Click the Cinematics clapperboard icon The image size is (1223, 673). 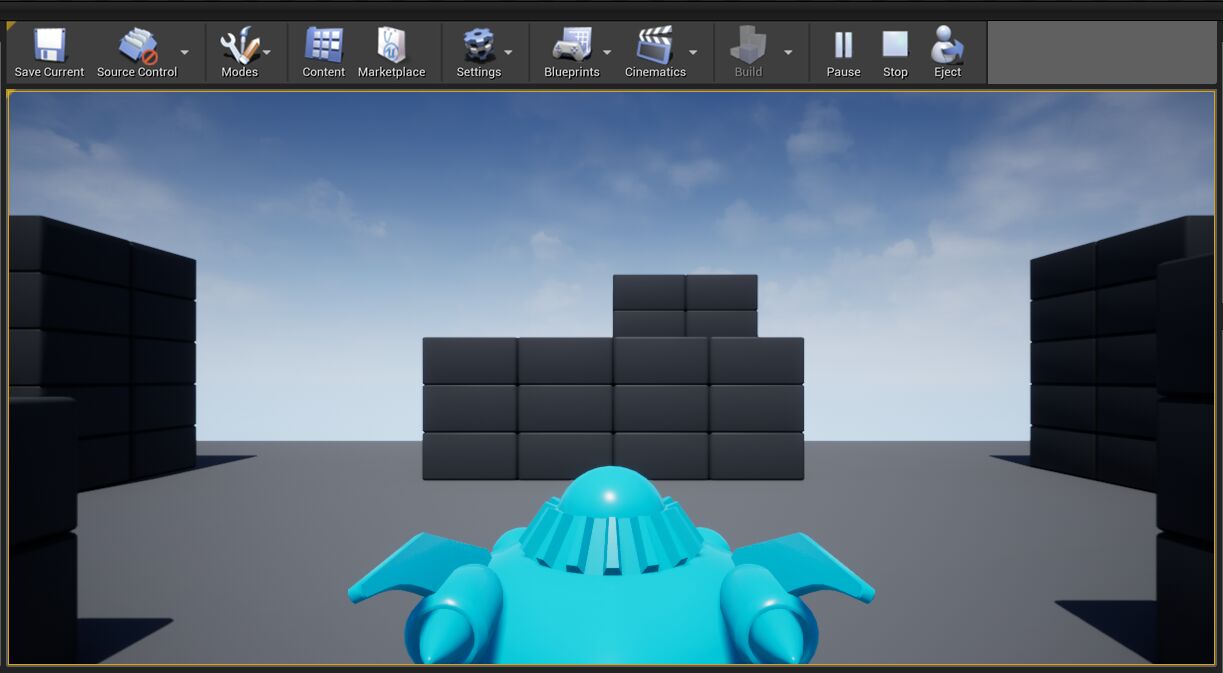[x=655, y=46]
